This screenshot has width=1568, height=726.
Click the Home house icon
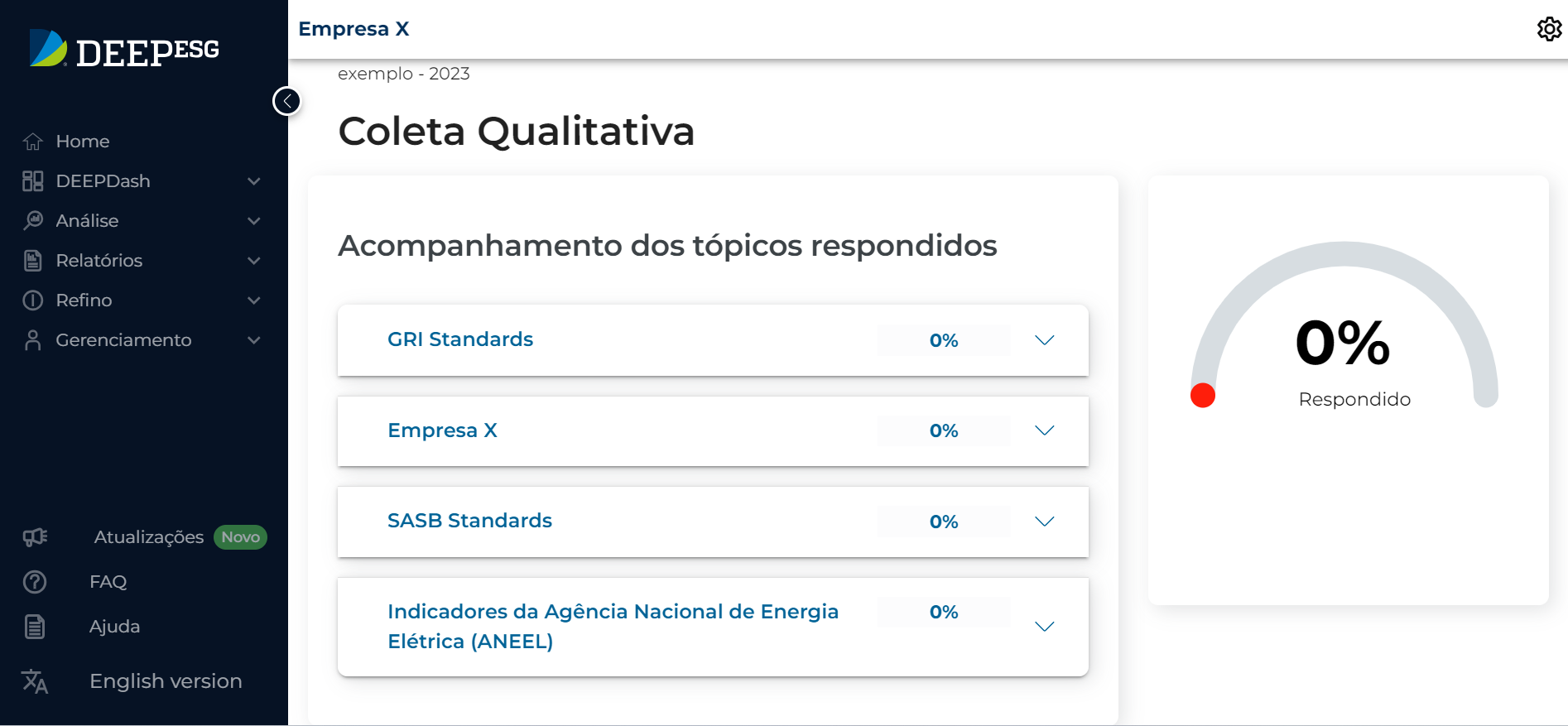pos(33,142)
